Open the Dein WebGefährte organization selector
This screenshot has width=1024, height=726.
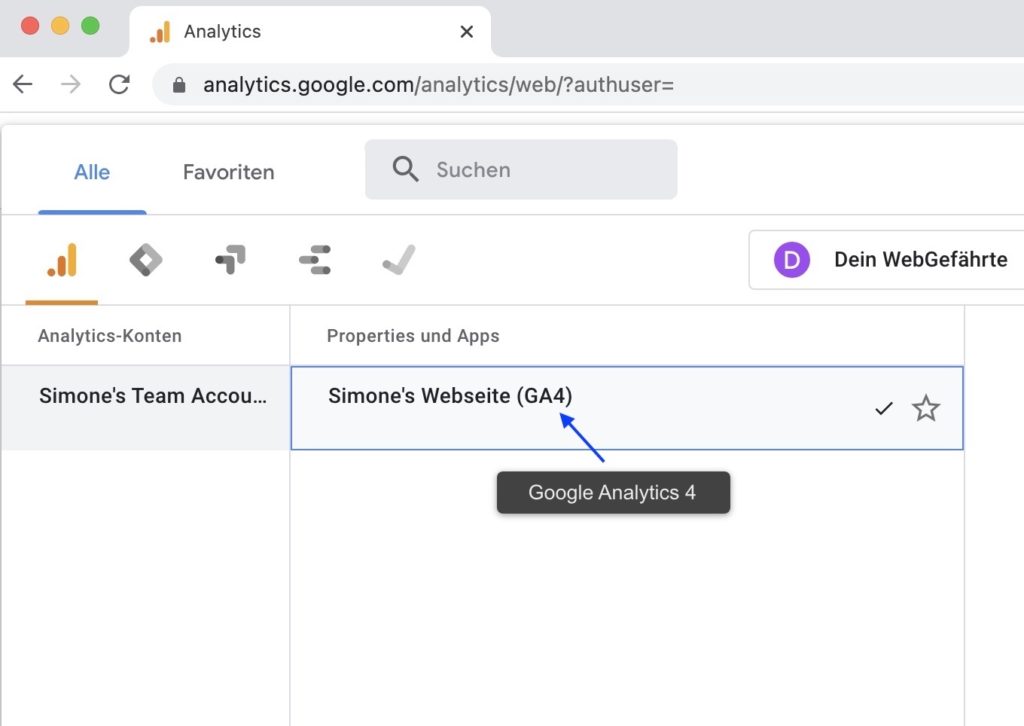pyautogui.click(x=886, y=259)
